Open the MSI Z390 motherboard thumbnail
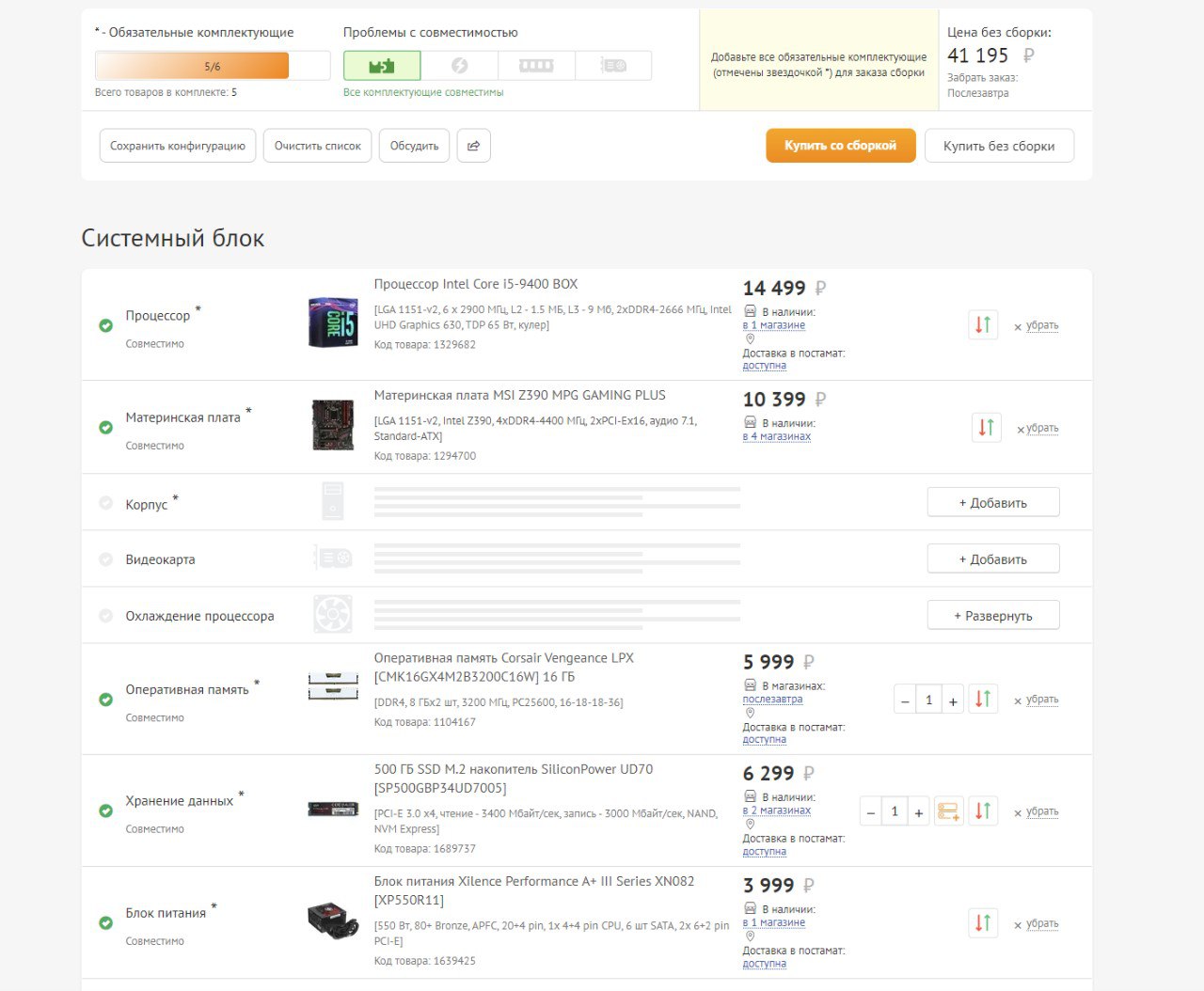Image resolution: width=1204 pixels, height=991 pixels. pos(333,425)
